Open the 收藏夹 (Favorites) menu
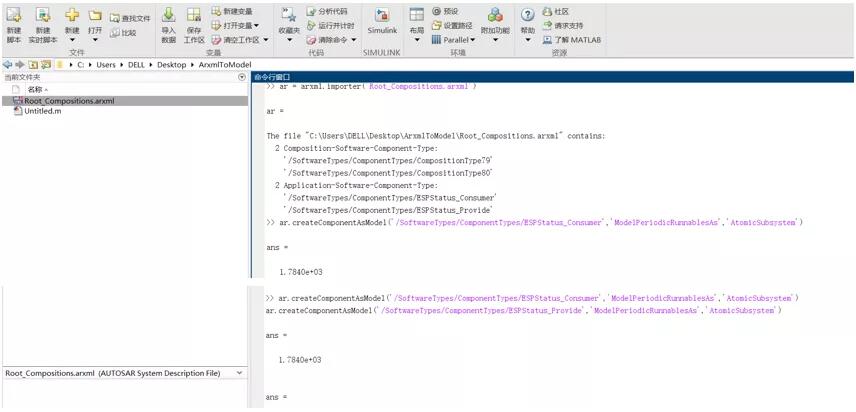The height and width of the screenshot is (412, 856). pyautogui.click(x=288, y=23)
